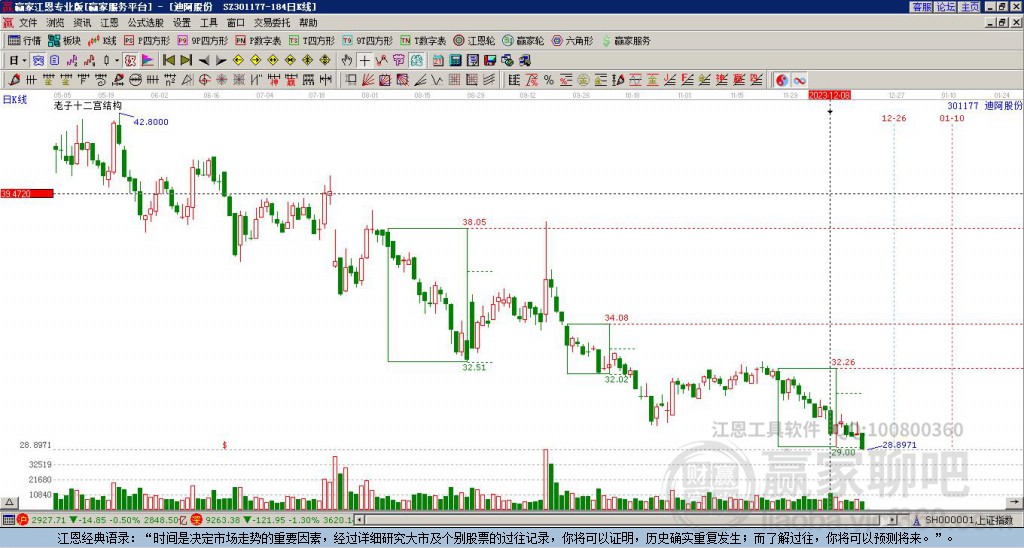Image resolution: width=1024 pixels, height=548 pixels.
Task: Click the red pen drawing tool
Action: tap(14, 80)
